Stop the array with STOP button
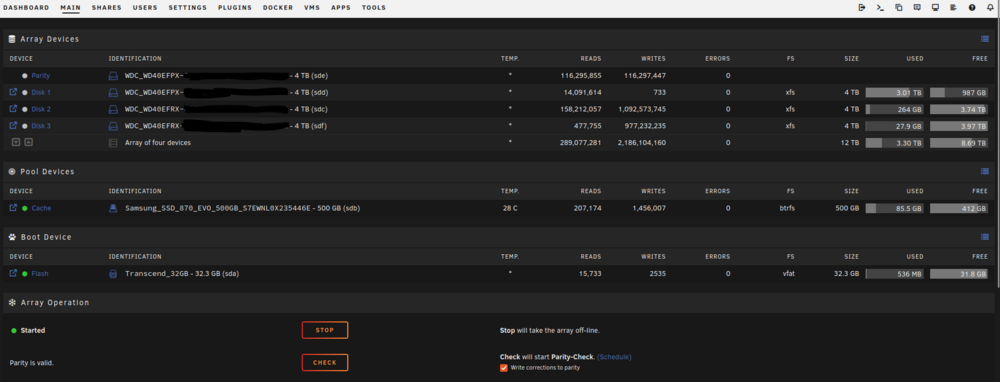1000x382 pixels. (325, 330)
